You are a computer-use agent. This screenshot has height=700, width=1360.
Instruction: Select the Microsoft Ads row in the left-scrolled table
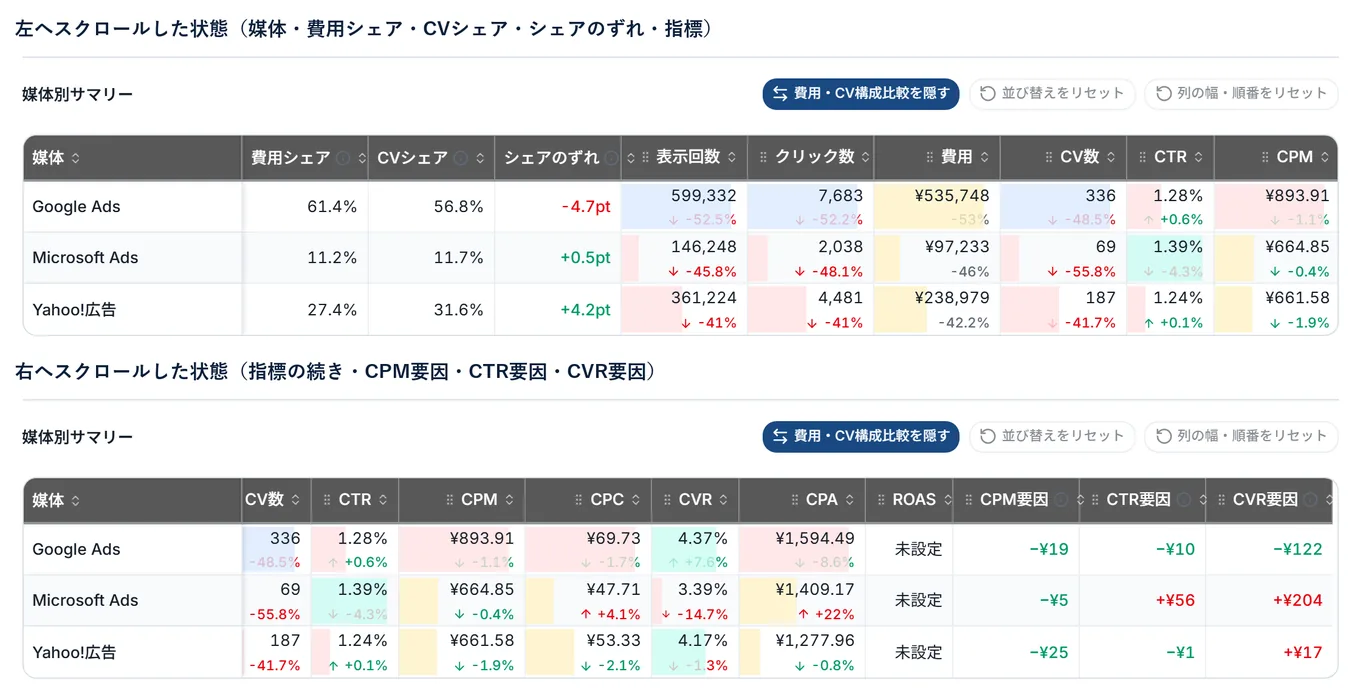point(680,258)
